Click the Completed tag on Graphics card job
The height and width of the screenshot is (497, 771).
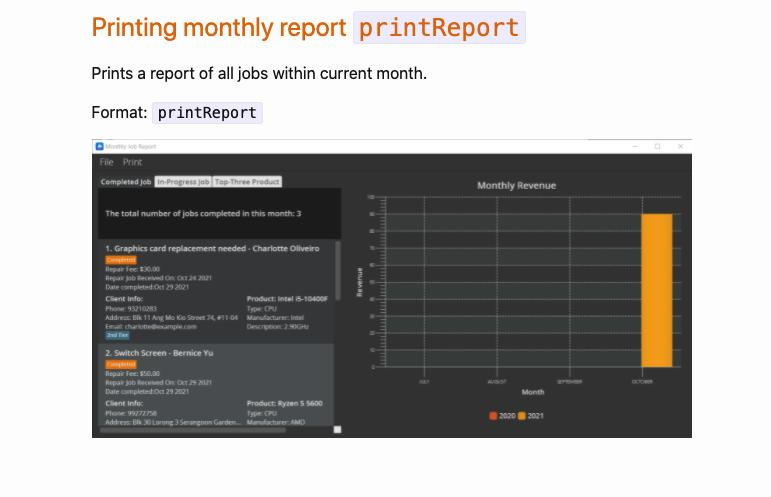click(x=121, y=260)
